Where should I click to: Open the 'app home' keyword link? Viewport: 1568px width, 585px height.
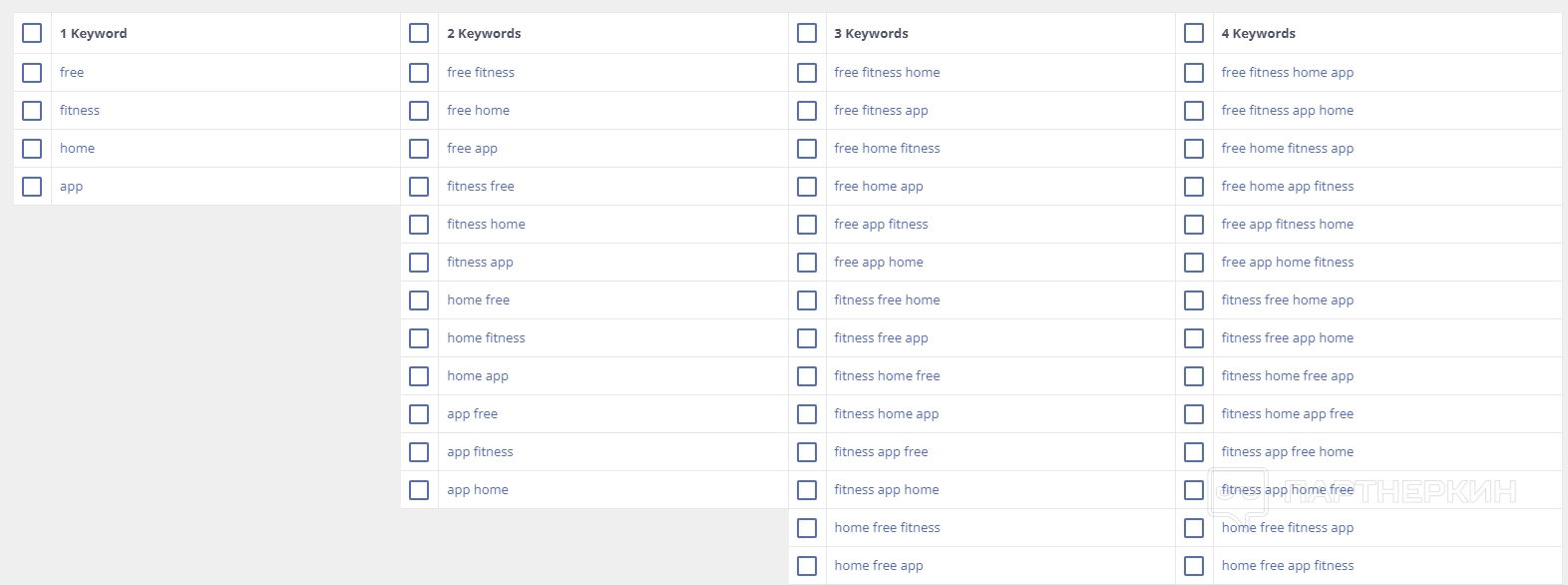click(x=477, y=490)
